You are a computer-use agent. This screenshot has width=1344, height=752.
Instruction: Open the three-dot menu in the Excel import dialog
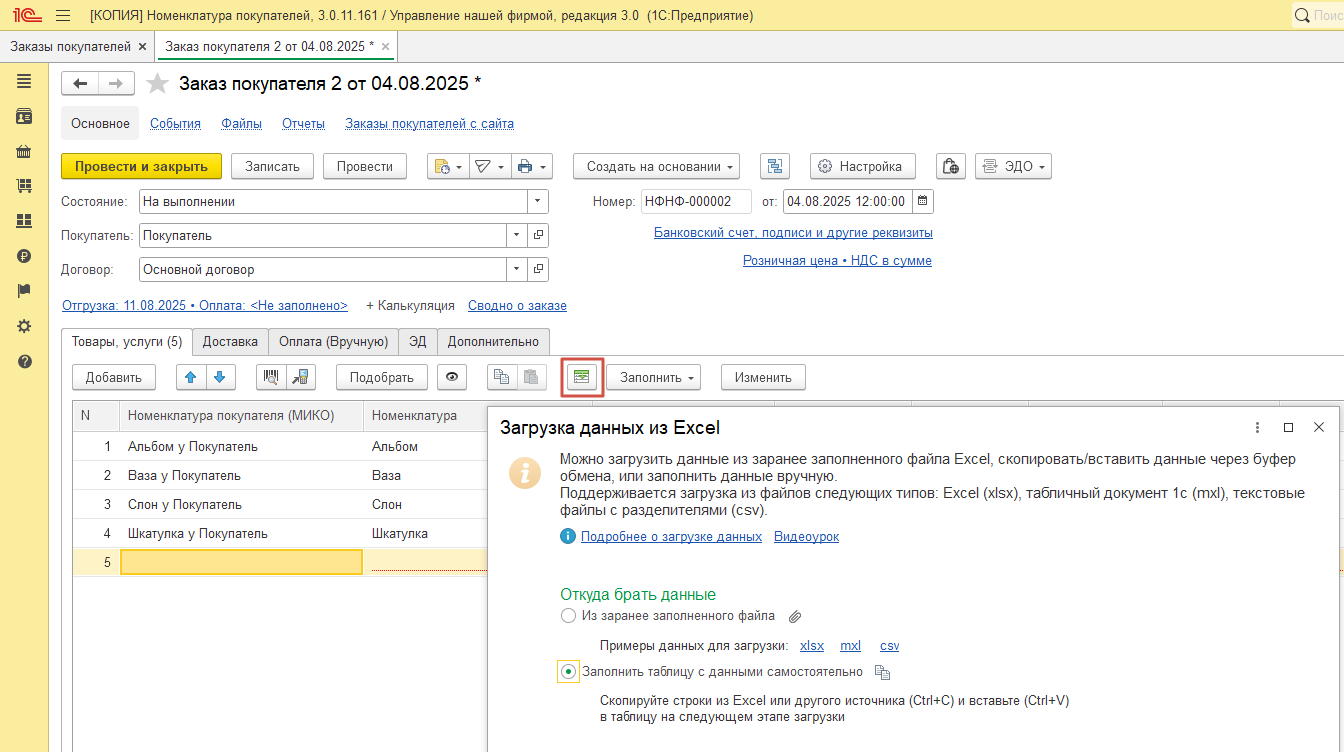click(x=1258, y=427)
